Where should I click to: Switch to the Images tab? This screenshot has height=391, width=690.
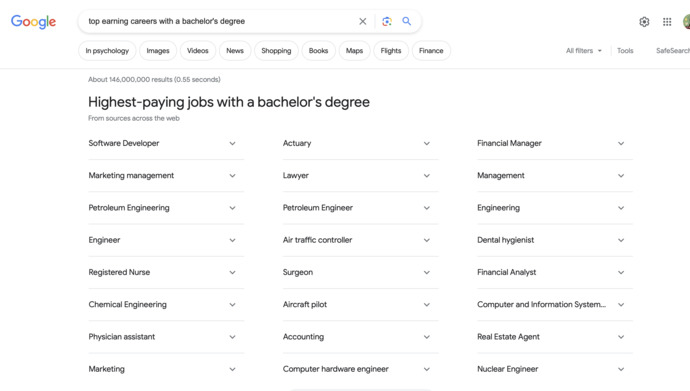point(158,51)
